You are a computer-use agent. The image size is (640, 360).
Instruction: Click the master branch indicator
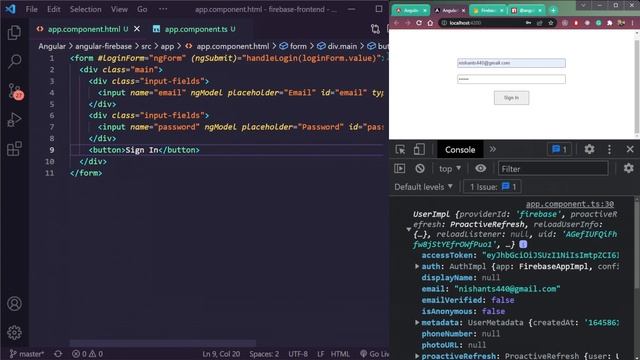pos(27,354)
